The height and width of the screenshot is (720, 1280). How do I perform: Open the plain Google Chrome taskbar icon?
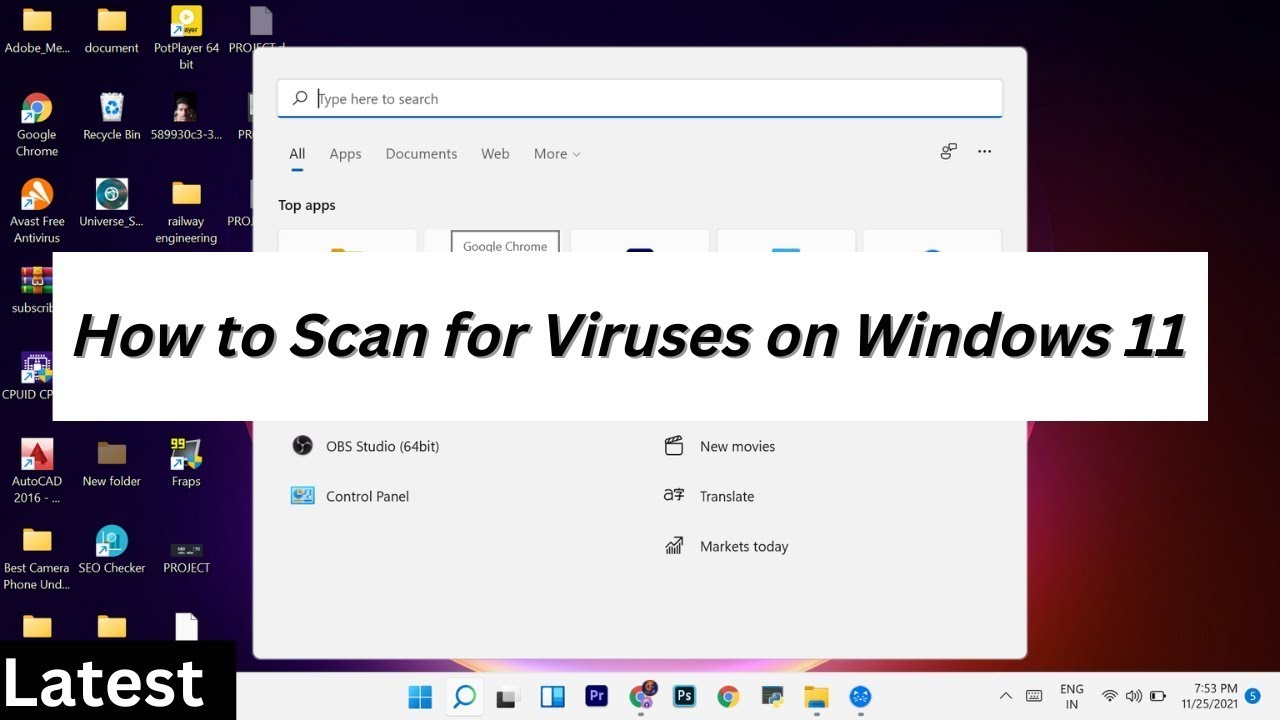pos(728,696)
